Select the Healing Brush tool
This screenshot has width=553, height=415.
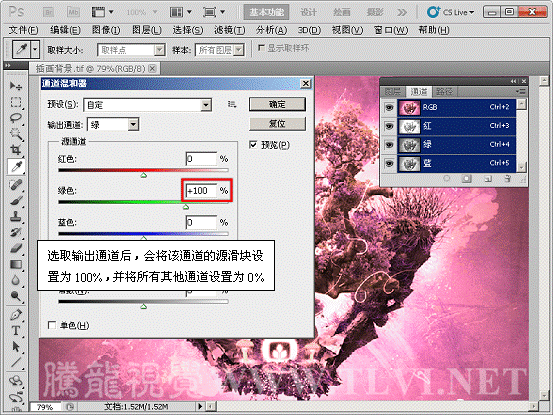(16, 184)
